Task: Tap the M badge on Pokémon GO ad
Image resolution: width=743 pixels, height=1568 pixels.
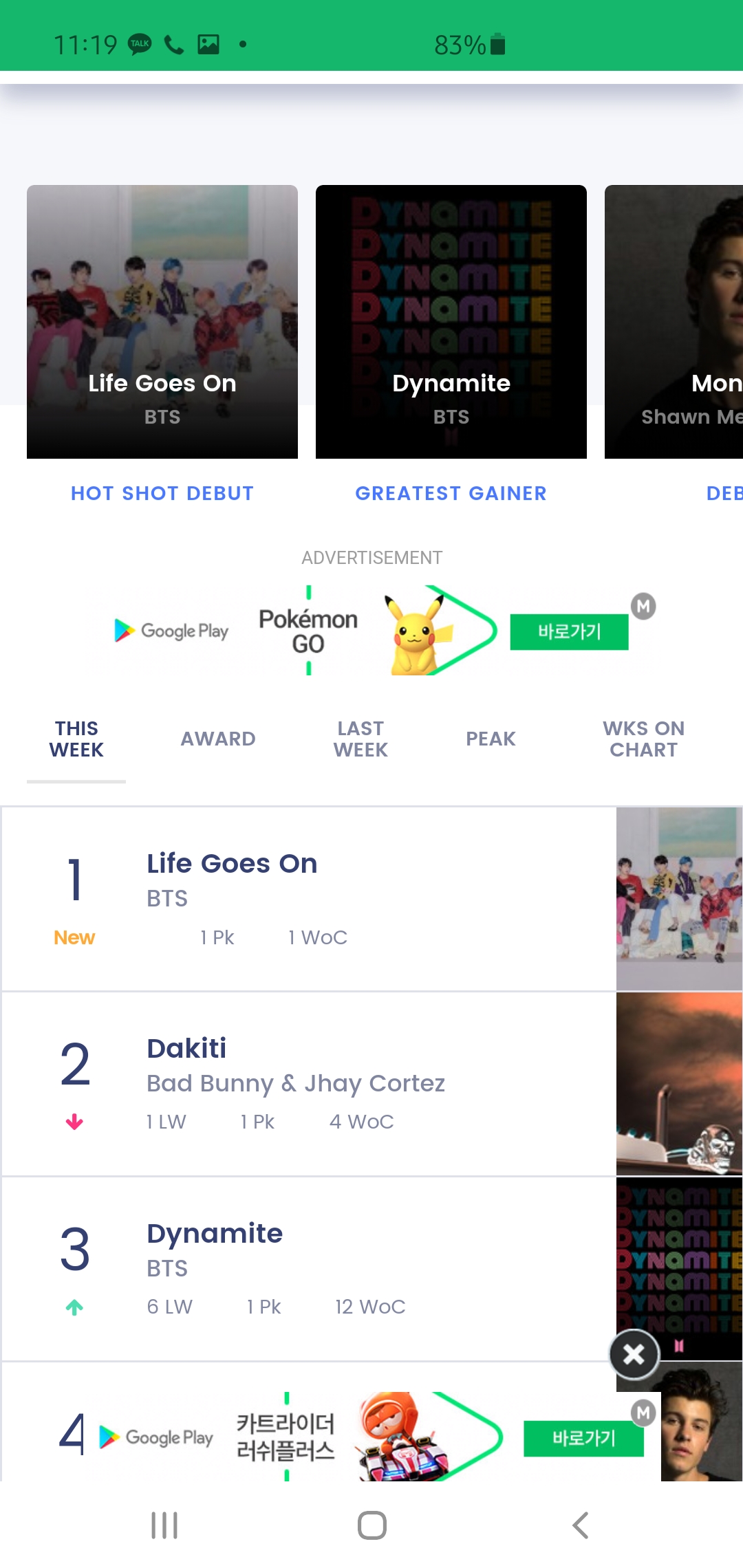Action: 643,606
